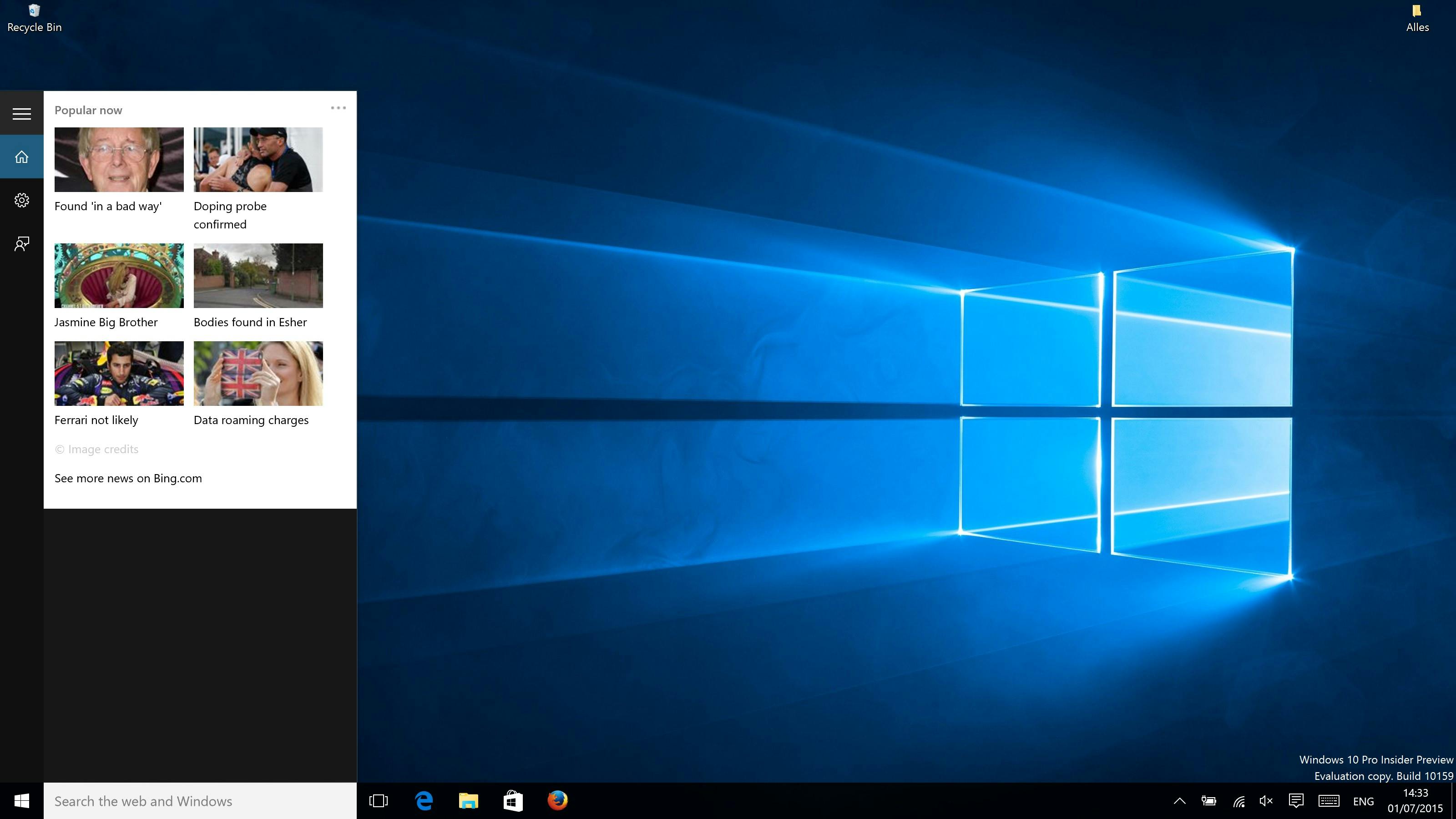Open the touch keyboard tray icon
The width and height of the screenshot is (1456, 819).
pyautogui.click(x=1329, y=801)
